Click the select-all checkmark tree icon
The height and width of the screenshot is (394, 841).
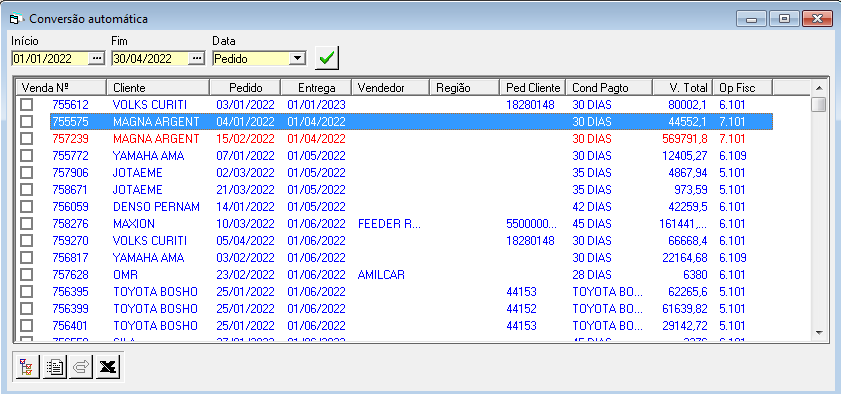(27, 367)
